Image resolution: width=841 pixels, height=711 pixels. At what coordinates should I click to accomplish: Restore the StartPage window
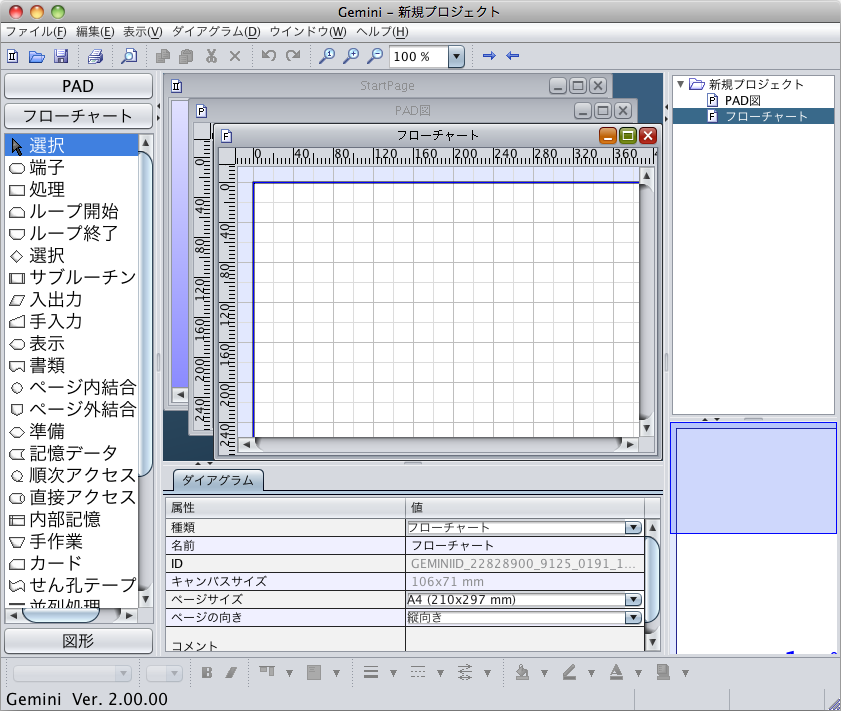point(578,86)
